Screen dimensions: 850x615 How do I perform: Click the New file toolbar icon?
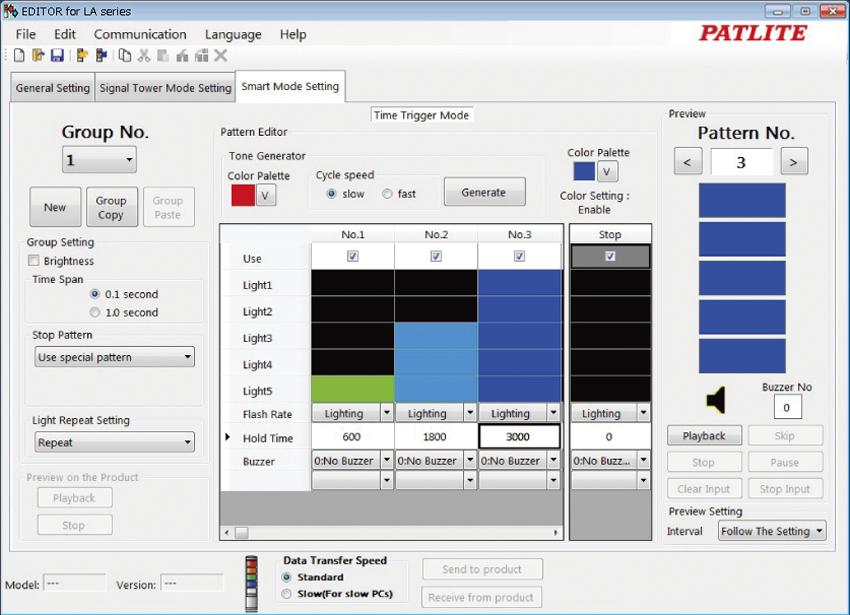(19, 56)
